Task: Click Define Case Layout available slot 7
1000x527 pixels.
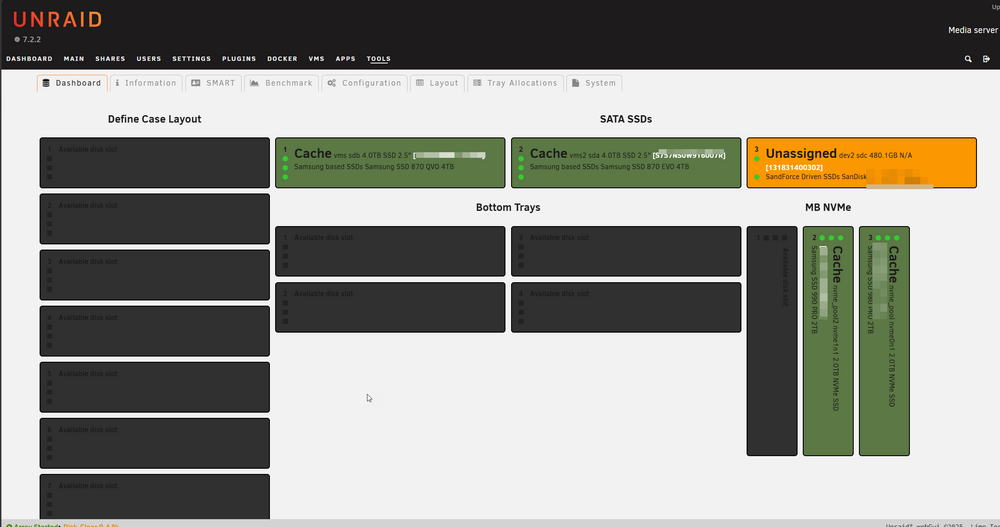Action: coord(154,497)
